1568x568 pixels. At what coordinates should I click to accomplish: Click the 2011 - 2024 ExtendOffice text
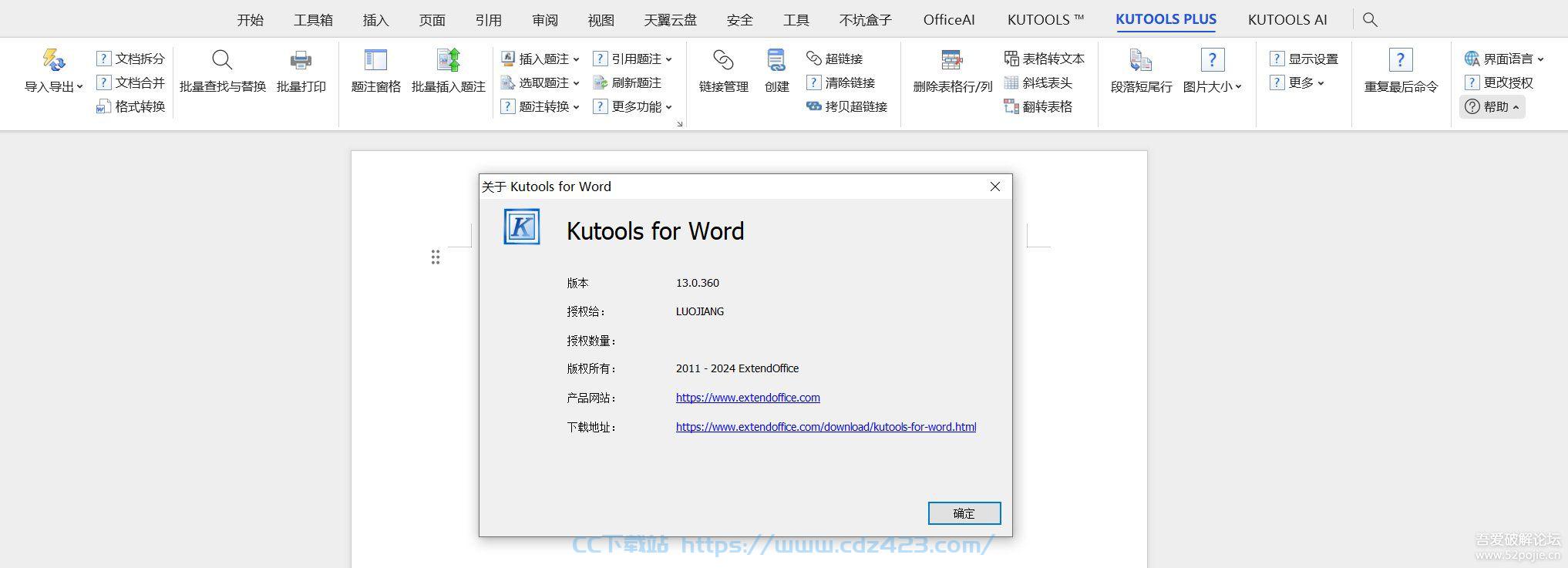pos(737,368)
